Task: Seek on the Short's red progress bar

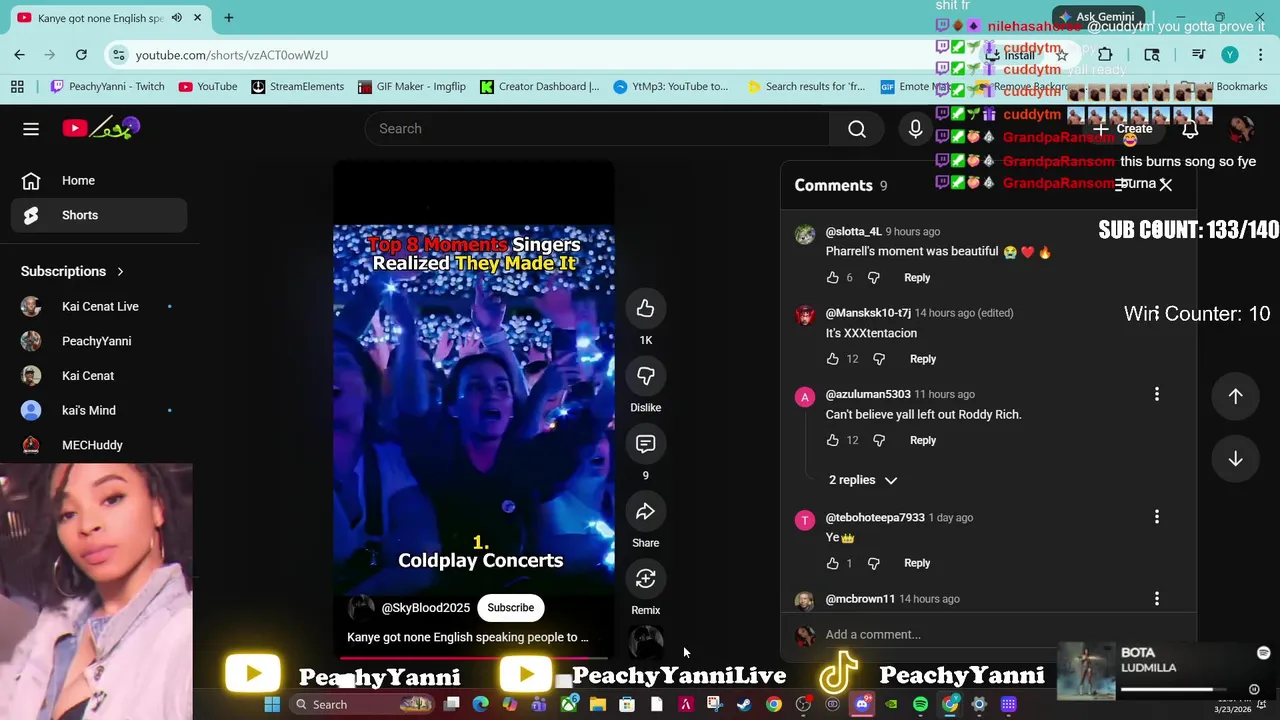Action: 474,659
